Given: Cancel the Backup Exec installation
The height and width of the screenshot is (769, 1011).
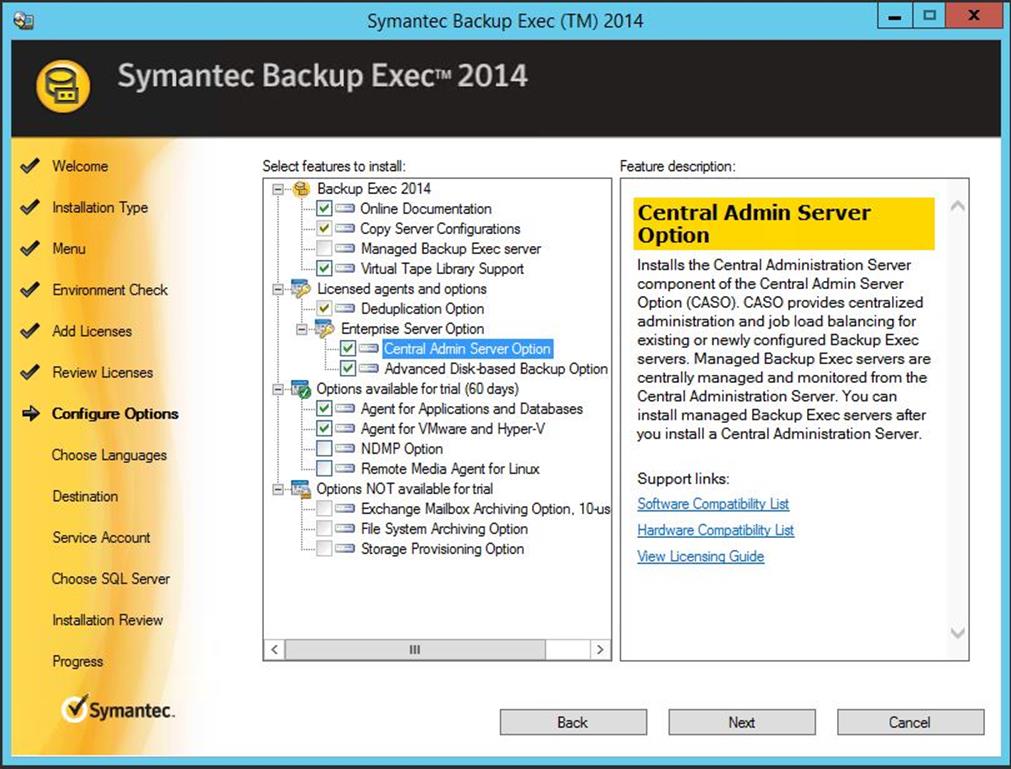Looking at the screenshot, I should (x=910, y=722).
